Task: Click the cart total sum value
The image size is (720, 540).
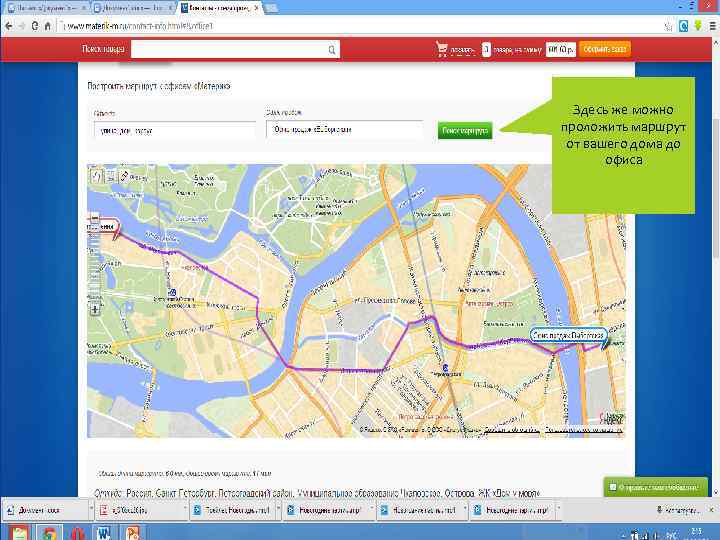Action: (561, 49)
